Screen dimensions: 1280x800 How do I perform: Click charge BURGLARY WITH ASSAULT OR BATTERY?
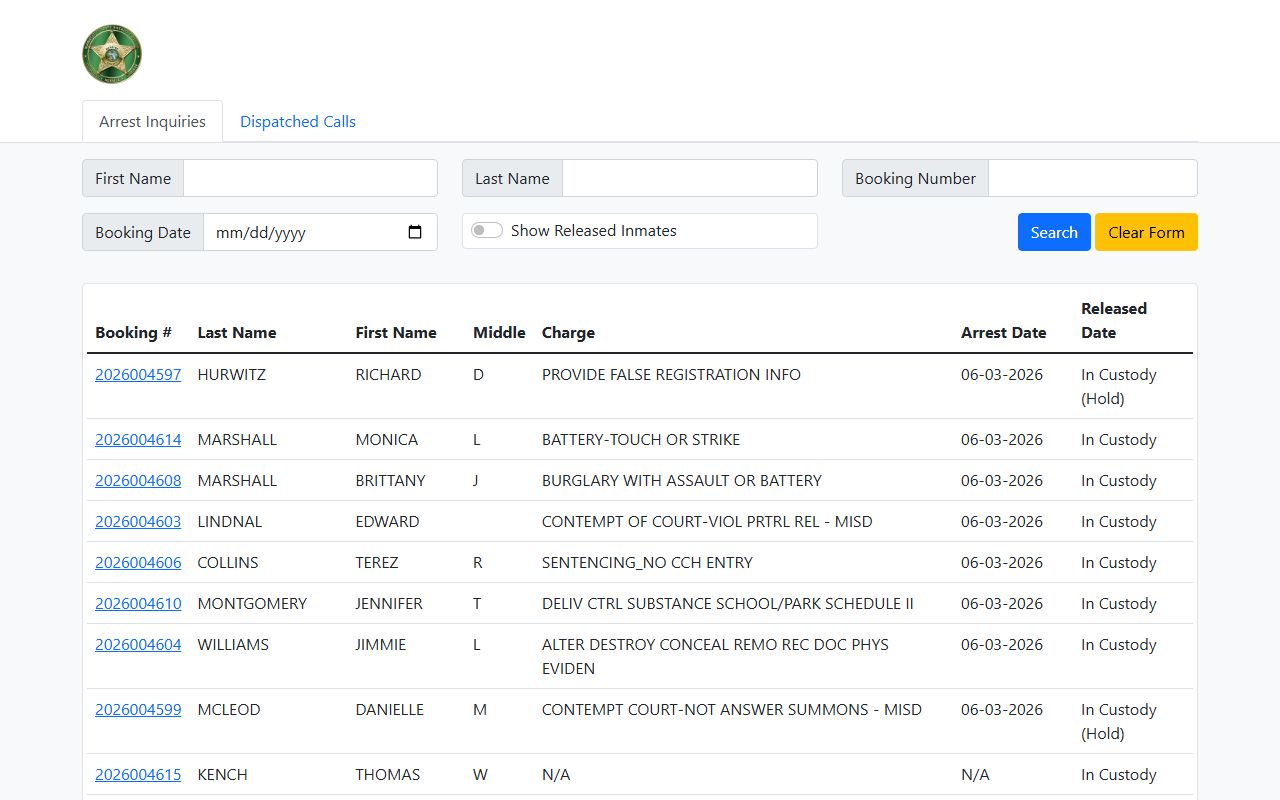(x=682, y=480)
